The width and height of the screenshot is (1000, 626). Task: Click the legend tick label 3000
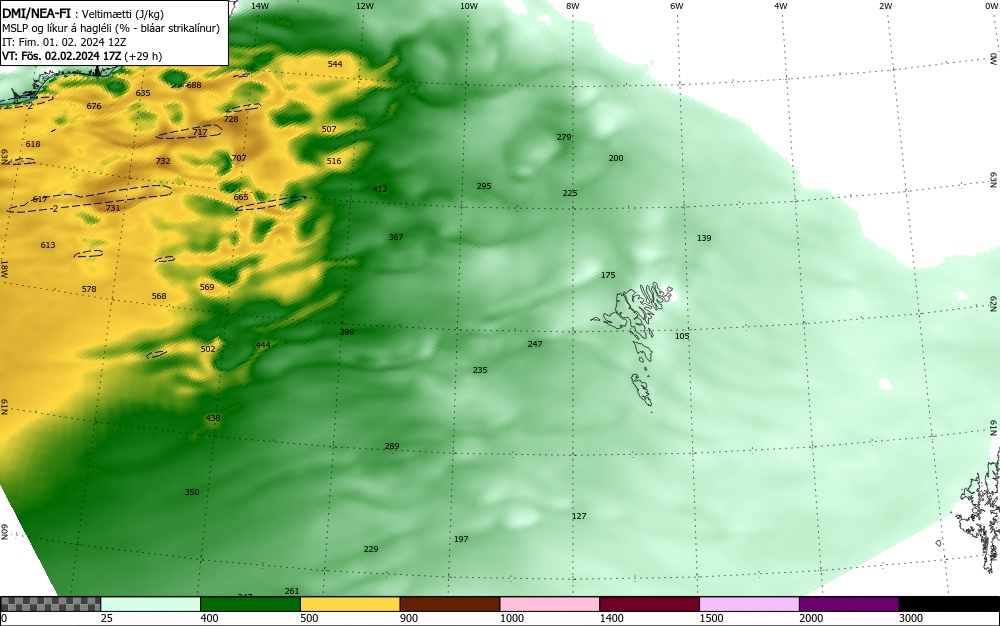pos(911,618)
